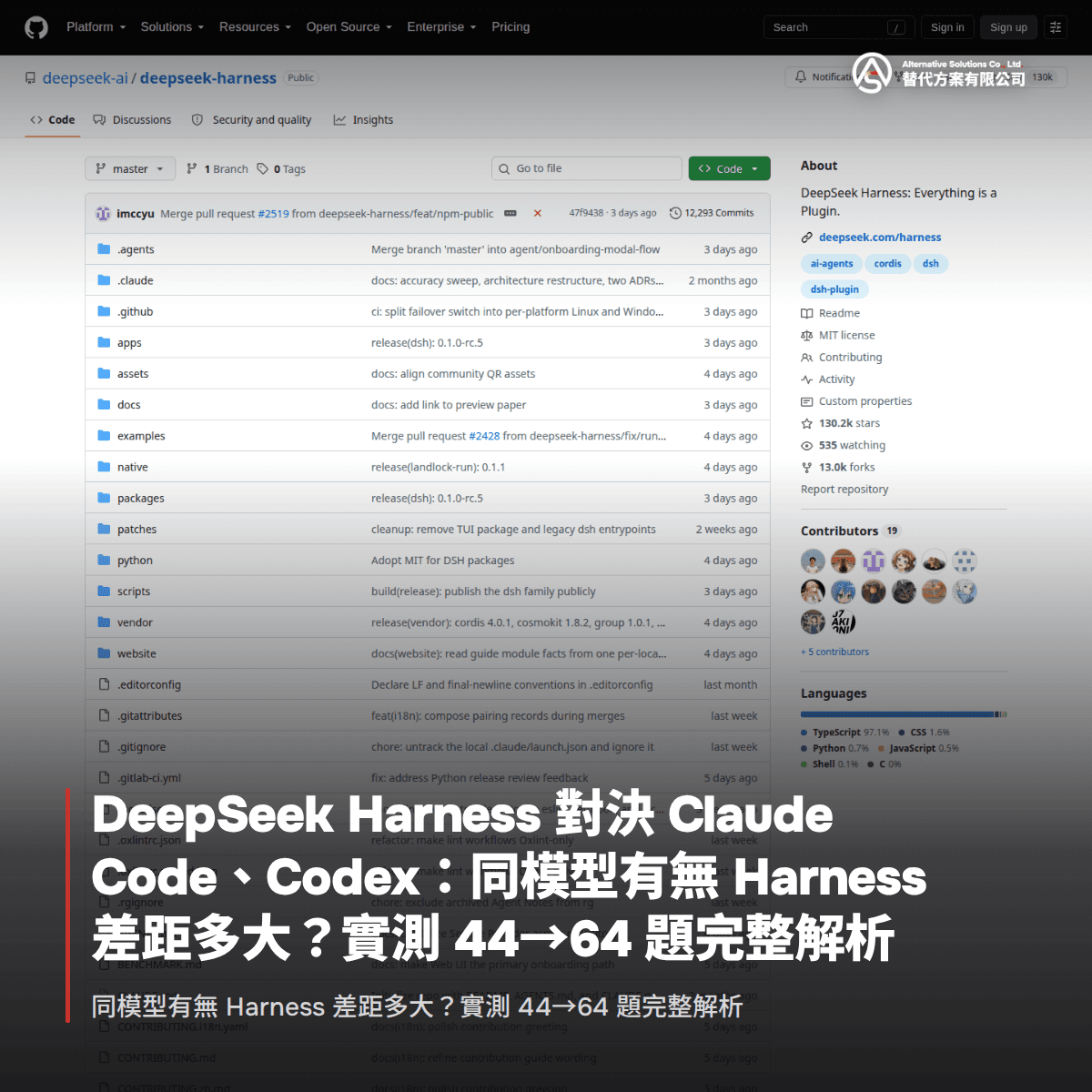Screen dimensions: 1092x1092
Task: Expand the Open Source menu
Action: point(349,27)
